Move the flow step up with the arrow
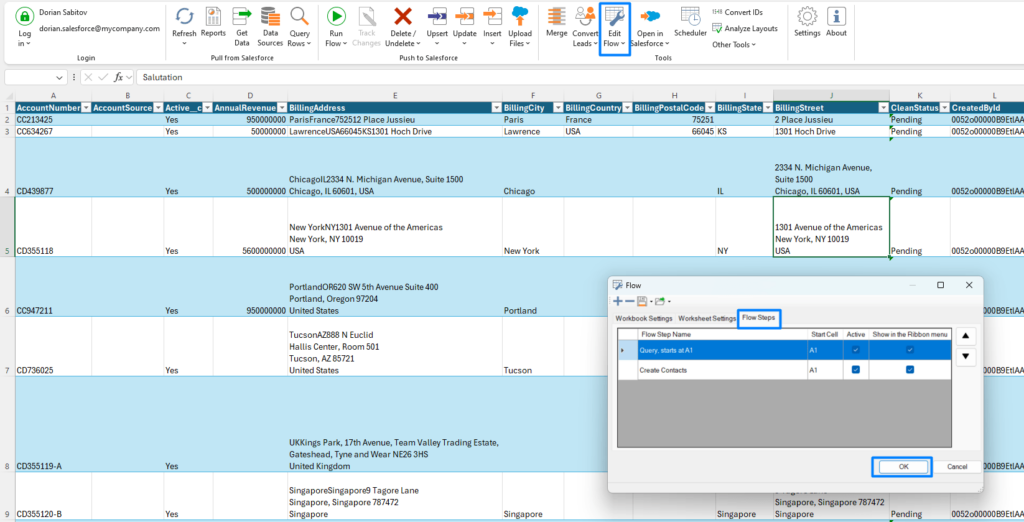Viewport: 1024px width, 522px height. pos(966,337)
